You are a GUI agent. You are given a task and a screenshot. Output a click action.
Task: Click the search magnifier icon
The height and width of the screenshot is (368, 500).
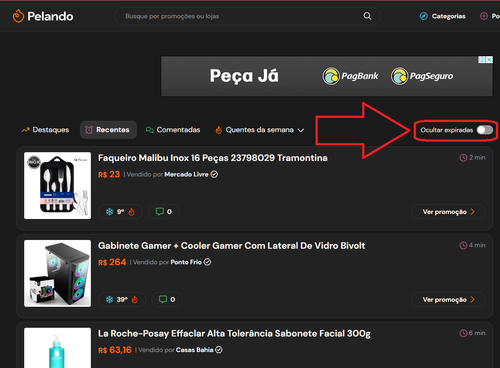click(367, 16)
